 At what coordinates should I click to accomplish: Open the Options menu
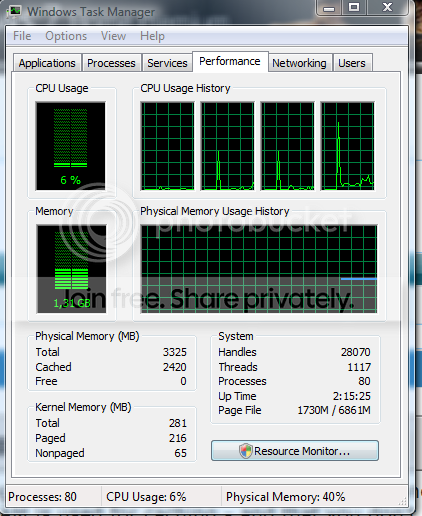click(x=66, y=36)
